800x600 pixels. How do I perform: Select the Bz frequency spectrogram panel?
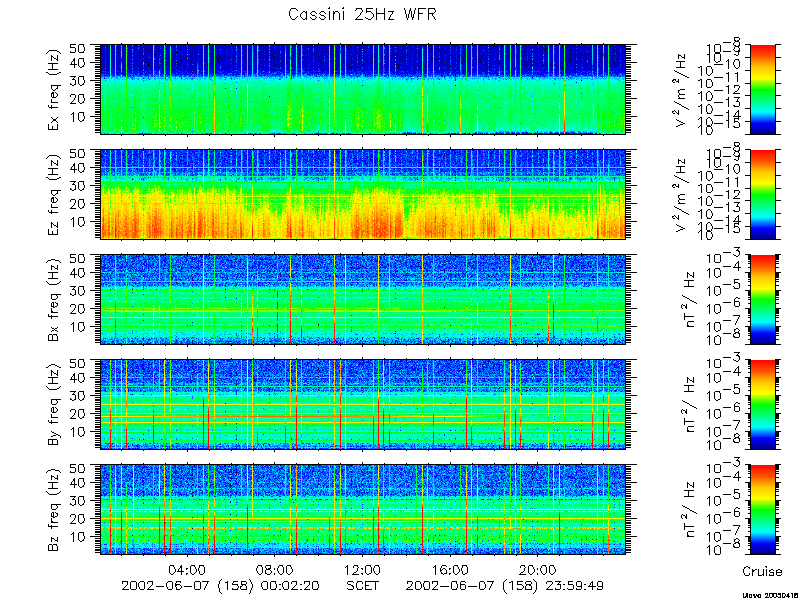point(363,510)
